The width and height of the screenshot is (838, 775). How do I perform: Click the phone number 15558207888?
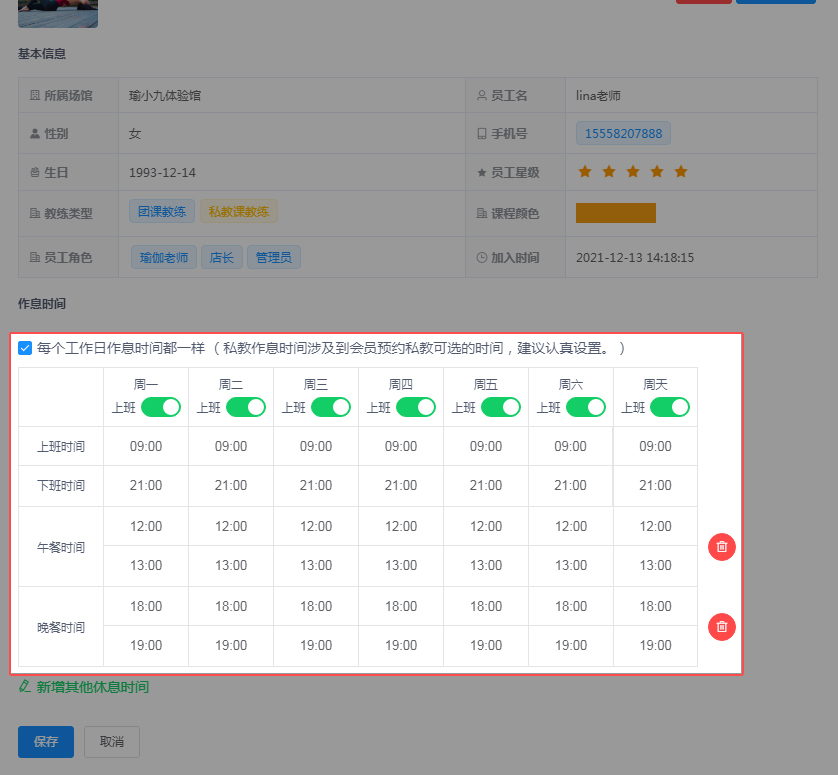point(622,133)
